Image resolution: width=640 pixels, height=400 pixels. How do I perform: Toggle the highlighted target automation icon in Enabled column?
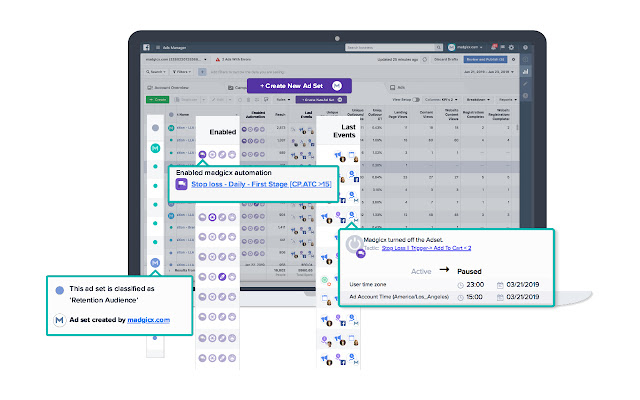(x=212, y=217)
